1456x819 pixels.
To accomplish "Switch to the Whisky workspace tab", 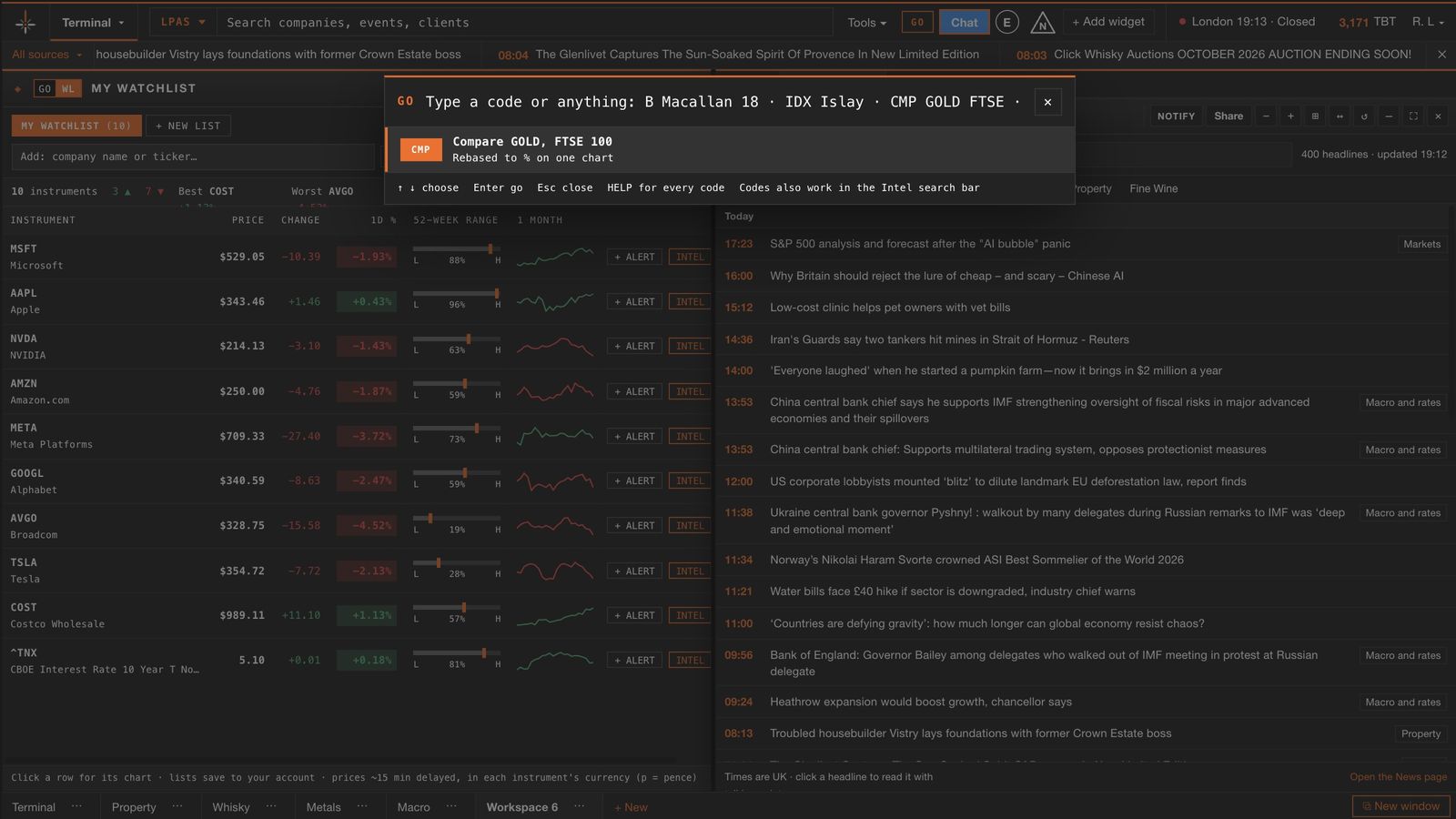I will click(x=231, y=806).
